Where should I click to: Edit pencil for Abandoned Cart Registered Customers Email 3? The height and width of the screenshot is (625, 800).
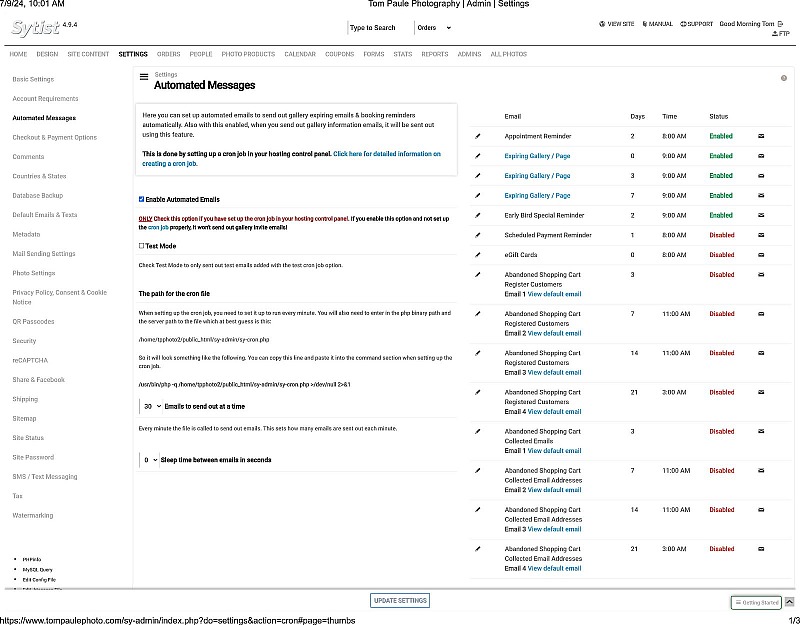pyautogui.click(x=478, y=353)
